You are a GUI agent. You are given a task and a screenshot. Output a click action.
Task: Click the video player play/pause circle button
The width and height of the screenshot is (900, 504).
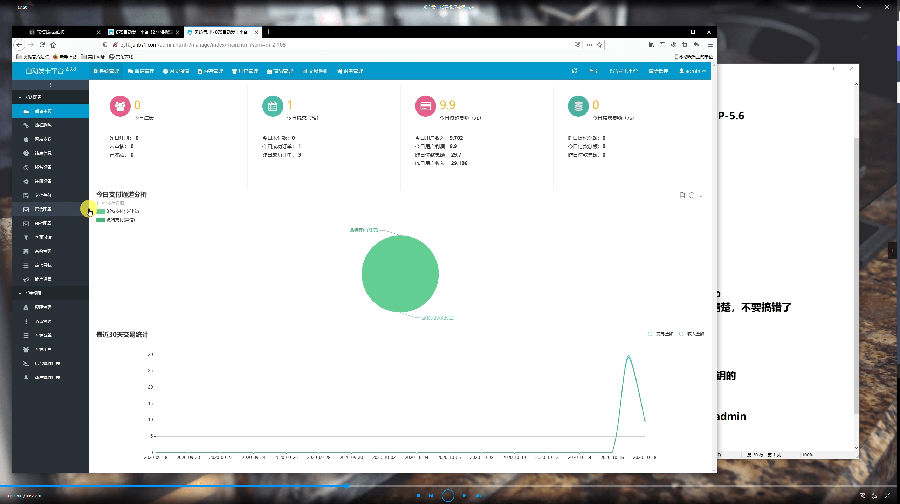[x=449, y=495]
